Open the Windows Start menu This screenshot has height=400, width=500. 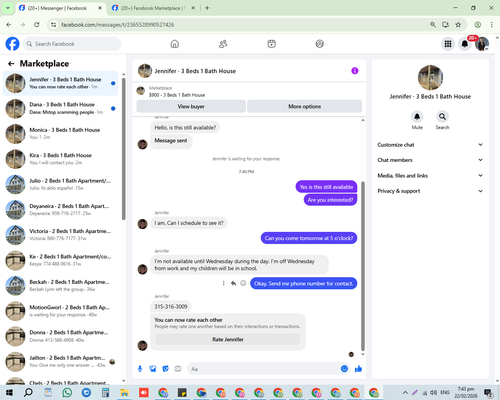[9, 392]
